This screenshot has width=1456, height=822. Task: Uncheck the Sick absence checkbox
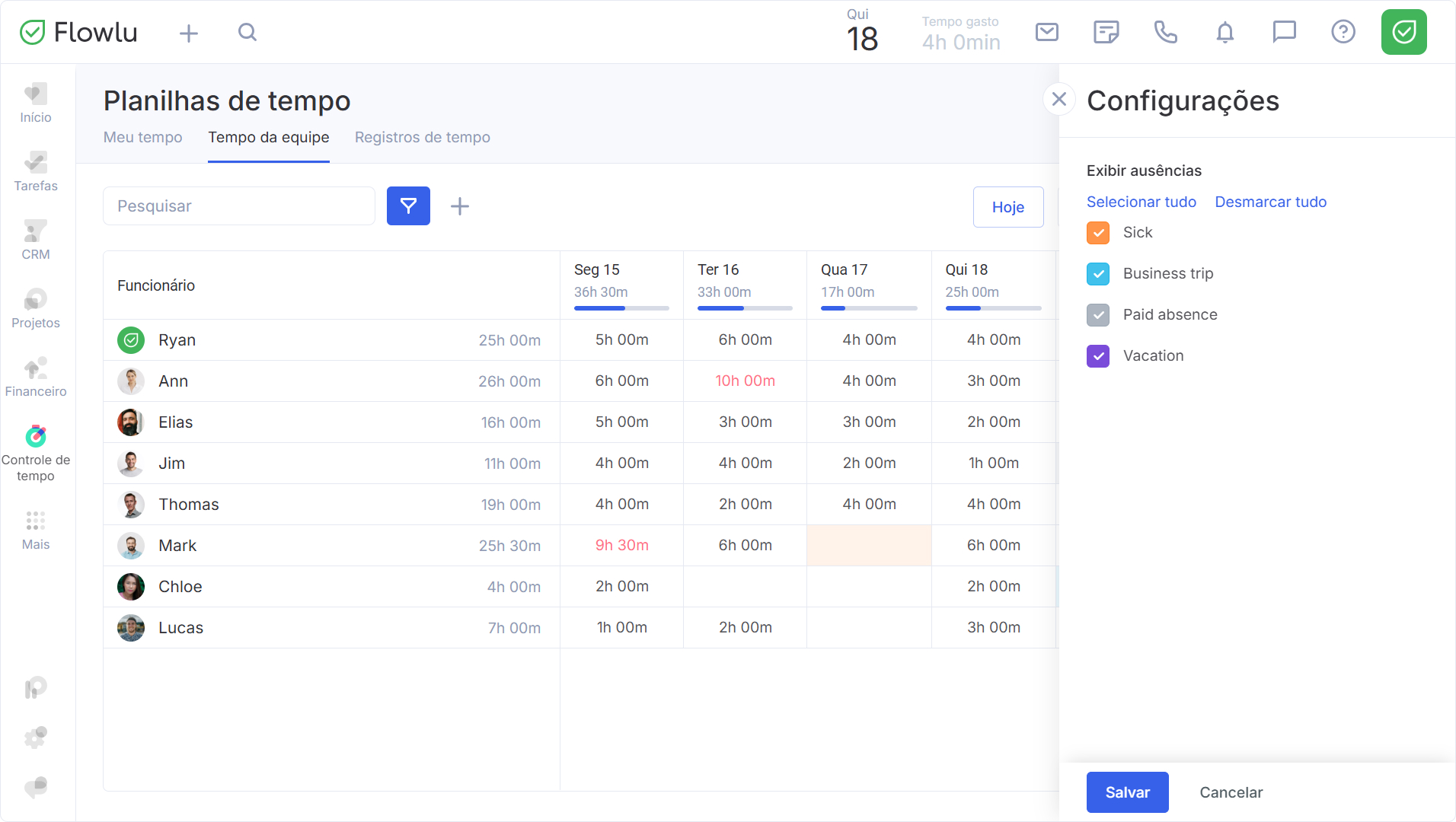pos(1098,233)
